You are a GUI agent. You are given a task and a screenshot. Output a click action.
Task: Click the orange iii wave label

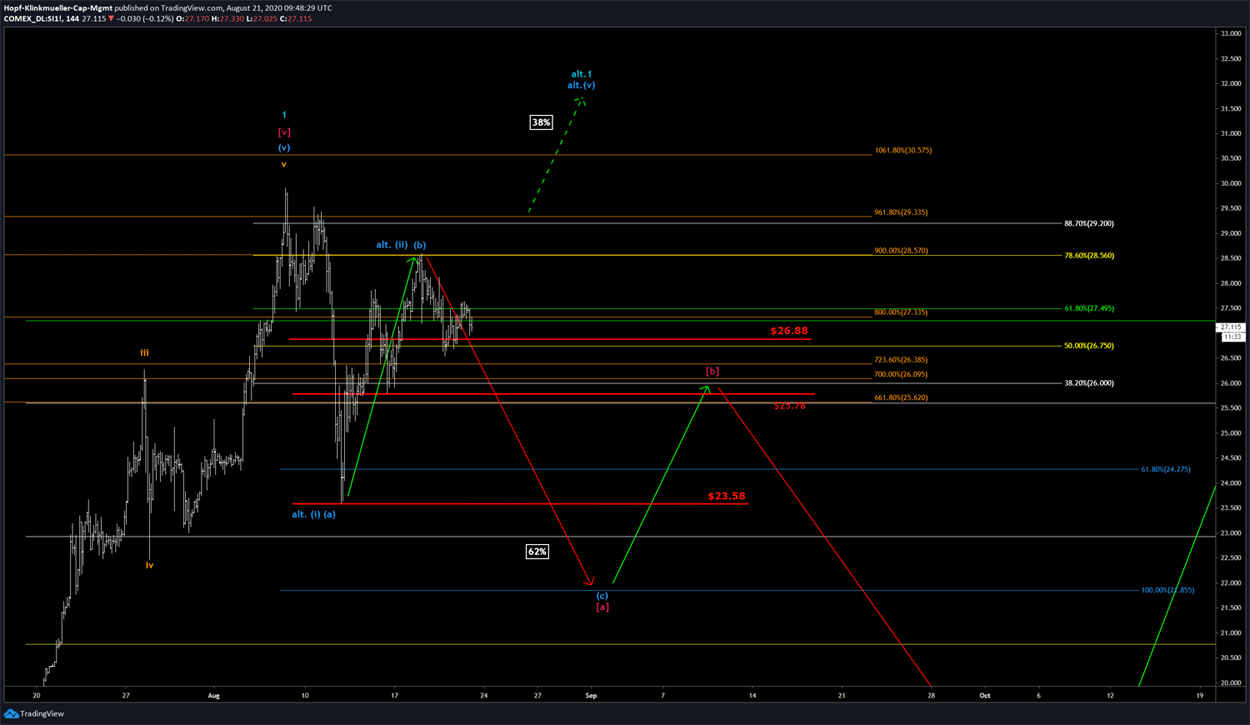click(x=145, y=352)
